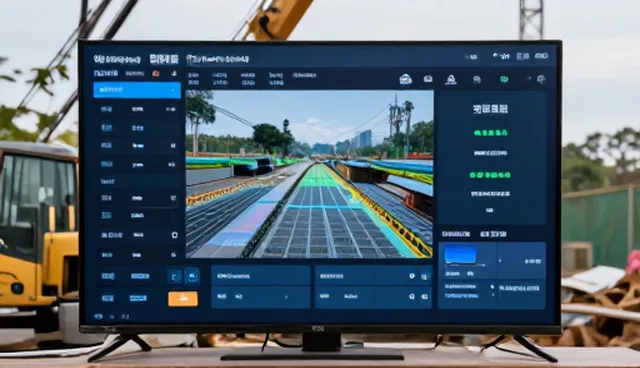Viewport: 640px width, 368px height.
Task: Toggle the first green status indicator in the right panel
Action: click(491, 133)
